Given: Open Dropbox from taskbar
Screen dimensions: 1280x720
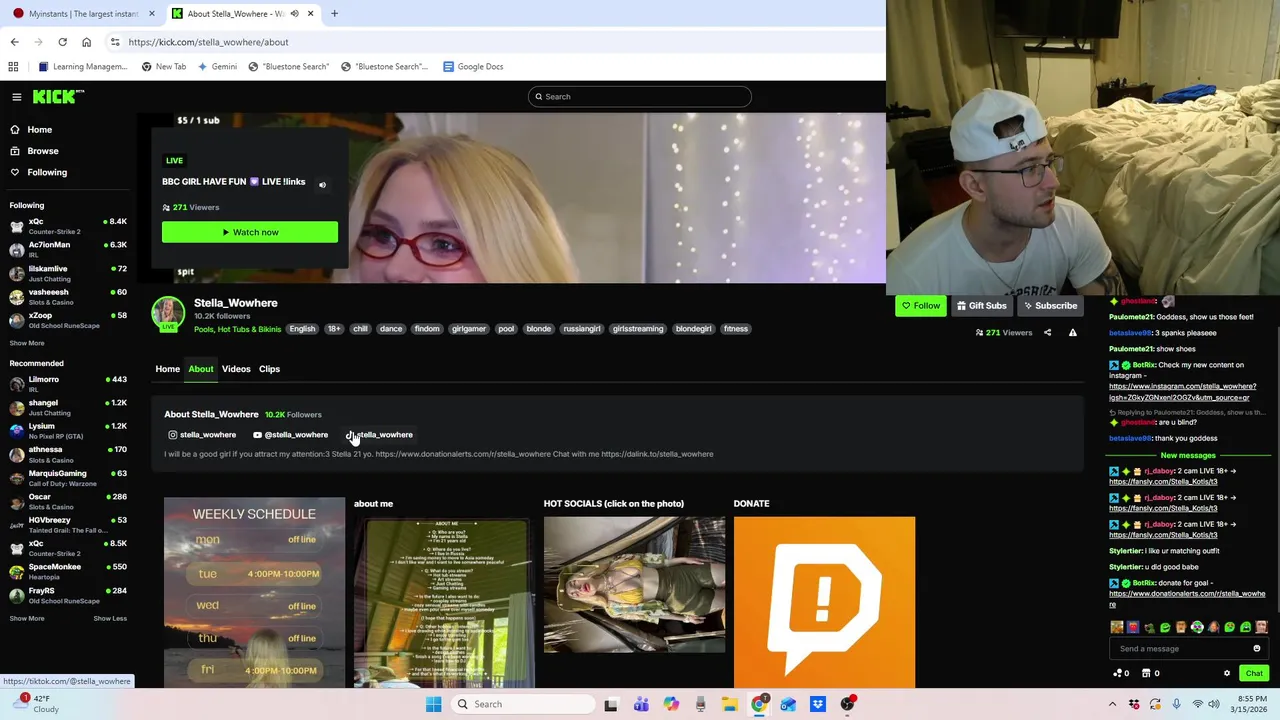Looking at the screenshot, I should click(x=818, y=704).
